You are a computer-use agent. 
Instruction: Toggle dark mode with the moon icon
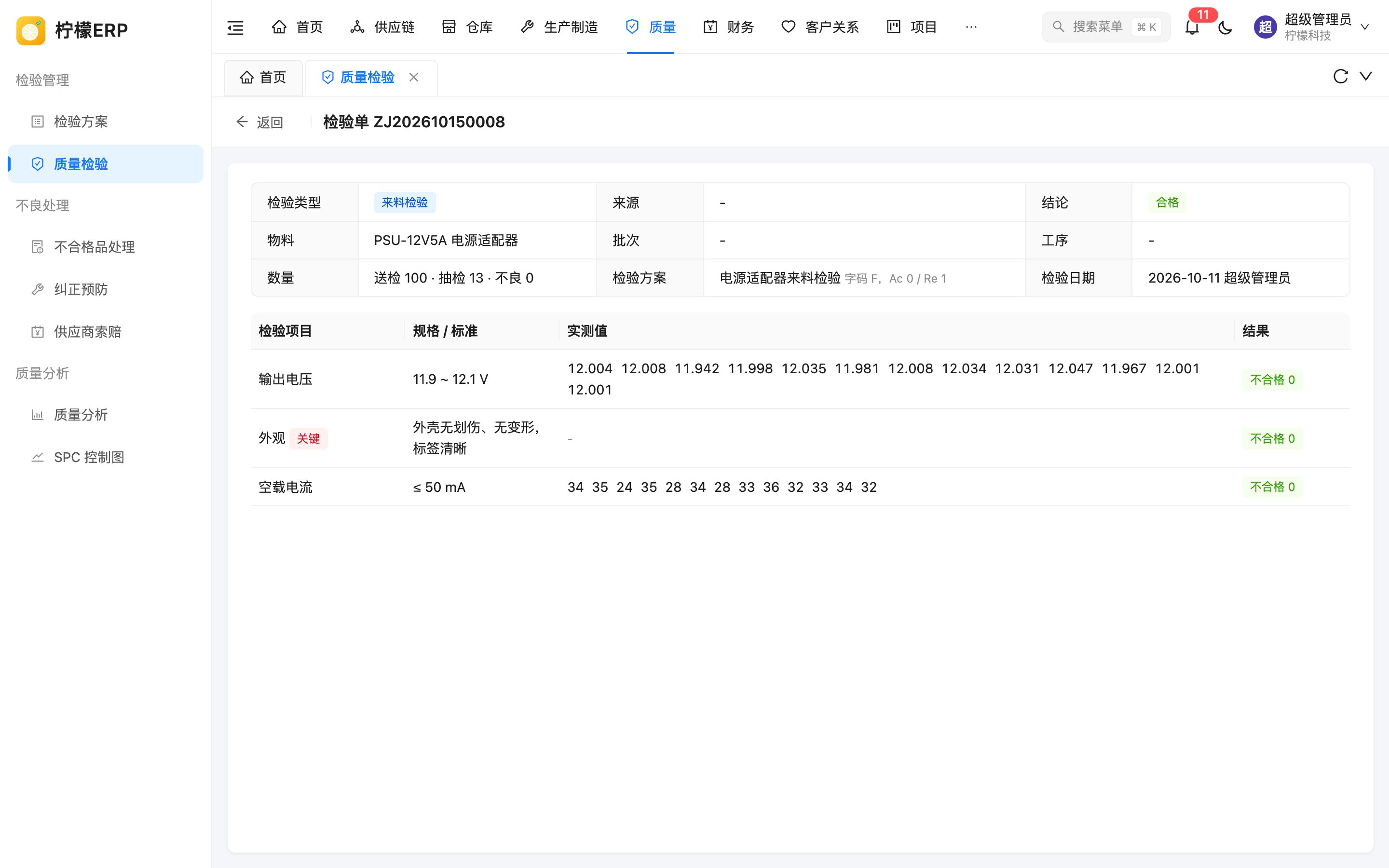(x=1225, y=27)
